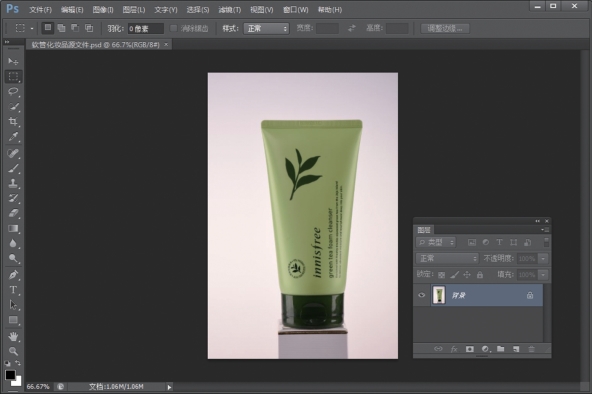Choose Add to selection mode
This screenshot has height=394, width=592.
[61, 28]
